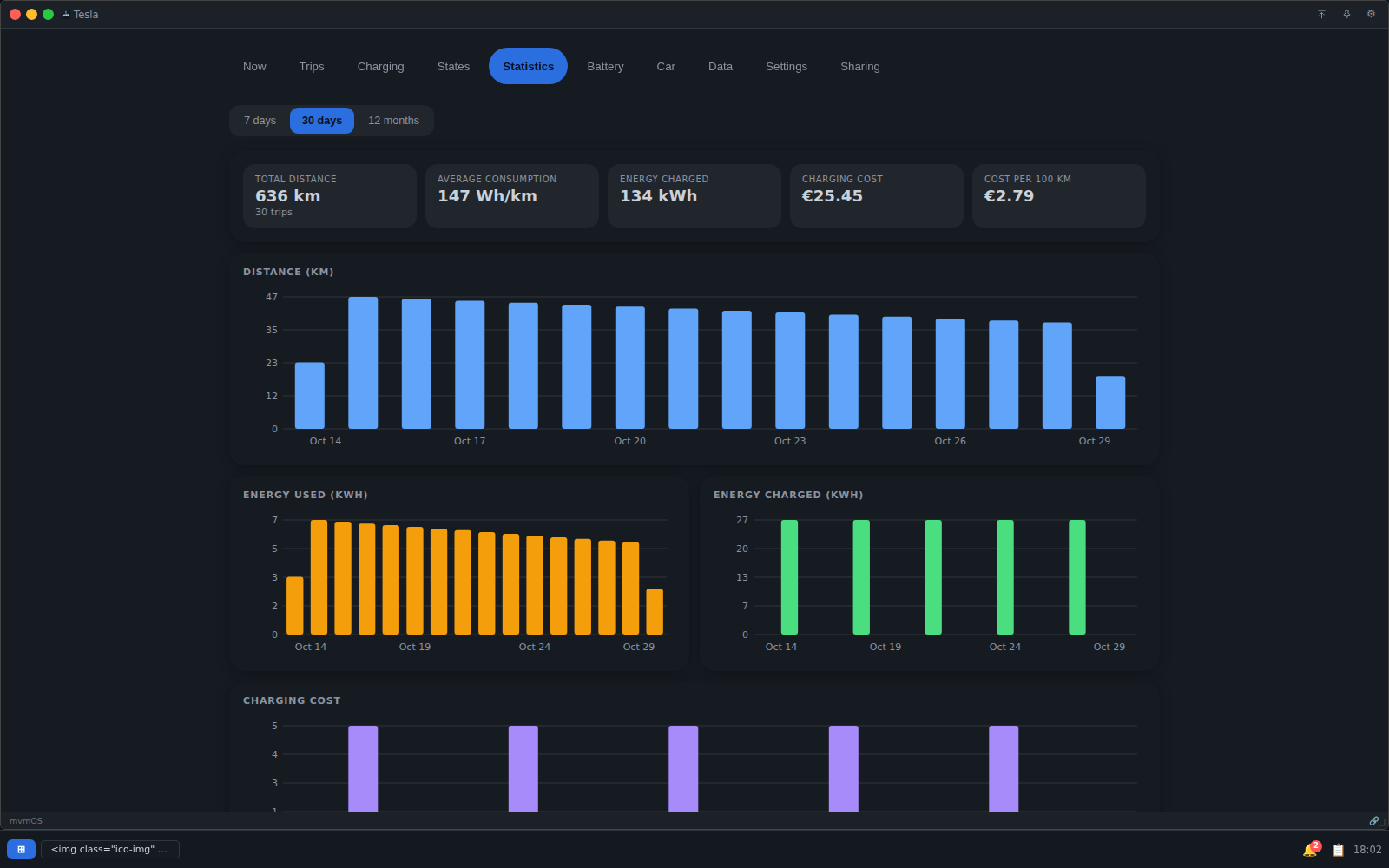Click the Average Consumption value 147 Wh/km

coord(487,196)
